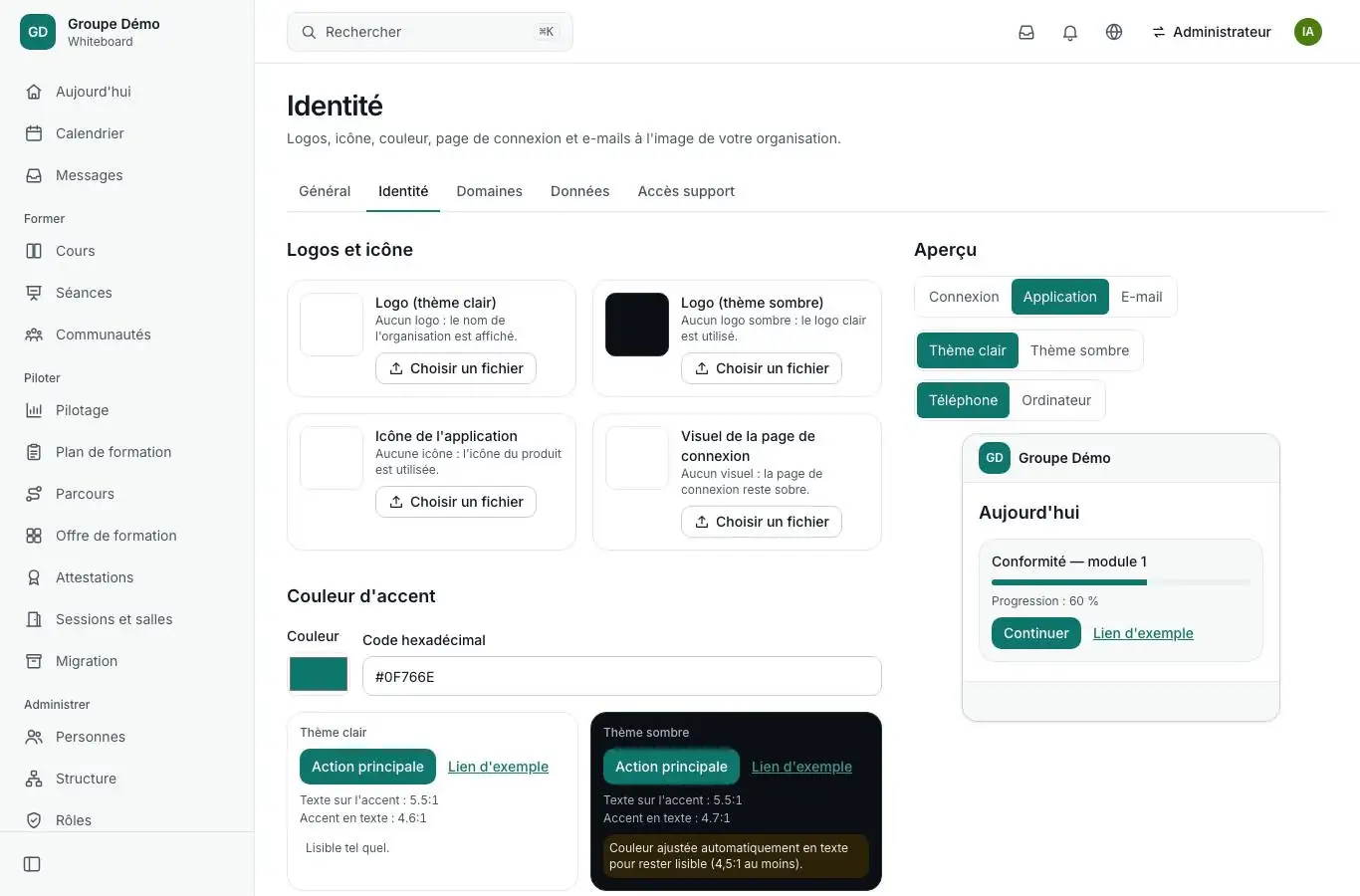The height and width of the screenshot is (896, 1360).
Task: Open Messages inbox icon in sidebar
Action: coord(34,175)
